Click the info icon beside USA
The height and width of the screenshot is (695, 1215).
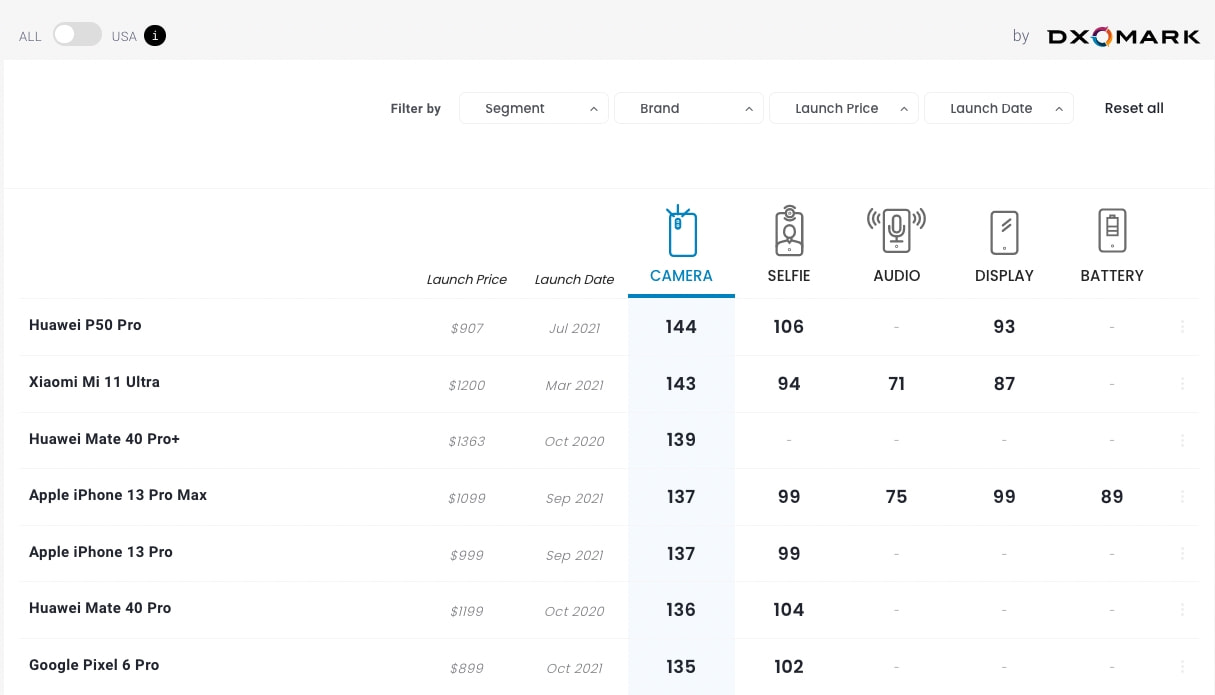155,36
